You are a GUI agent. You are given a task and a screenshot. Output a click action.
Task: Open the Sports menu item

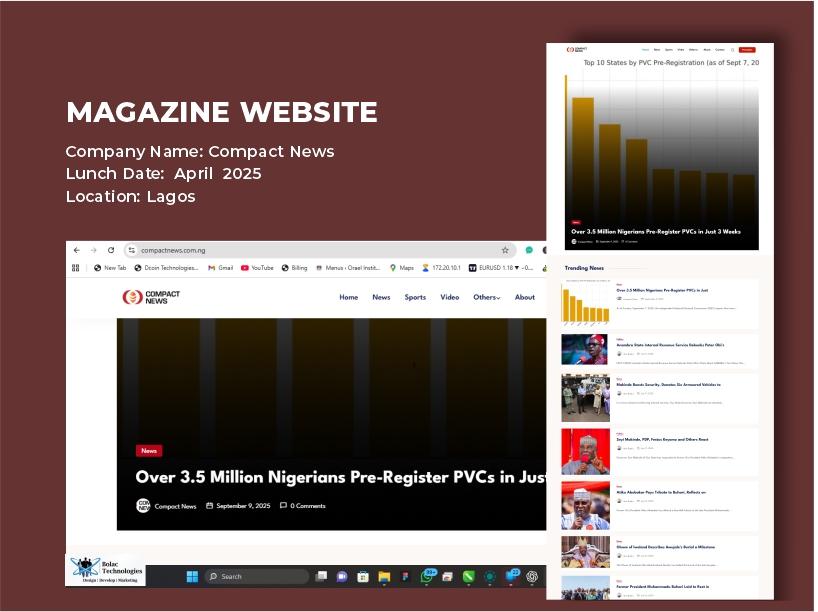pyautogui.click(x=415, y=297)
